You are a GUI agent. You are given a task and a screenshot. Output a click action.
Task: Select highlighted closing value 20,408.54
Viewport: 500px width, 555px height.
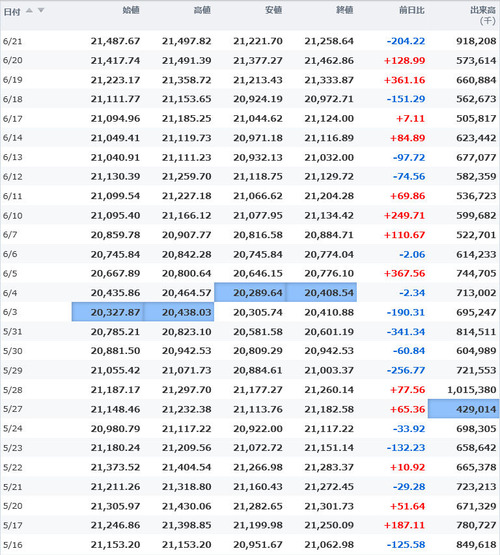pos(321,293)
